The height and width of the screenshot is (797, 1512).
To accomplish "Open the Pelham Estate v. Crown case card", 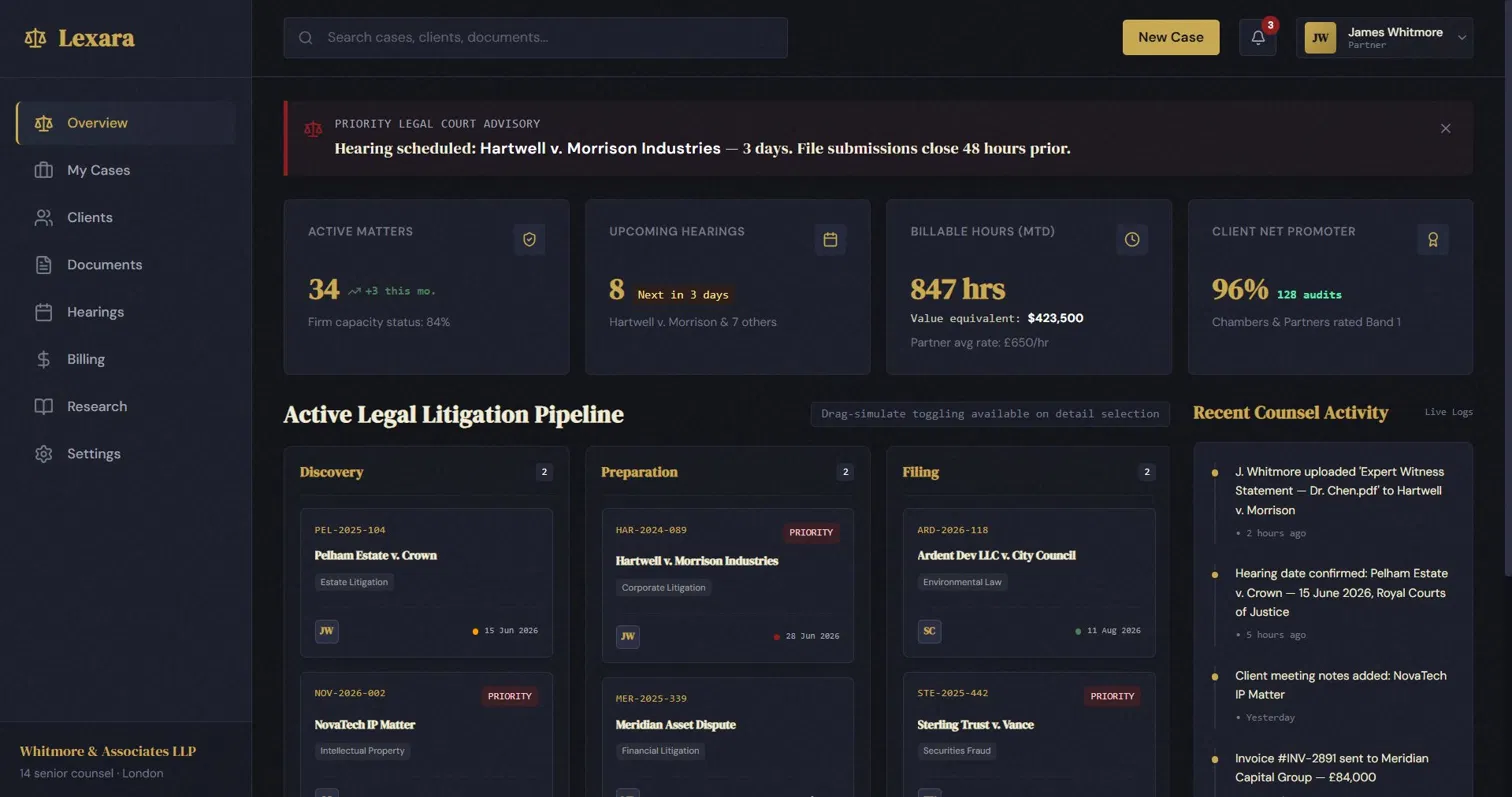I will point(426,583).
